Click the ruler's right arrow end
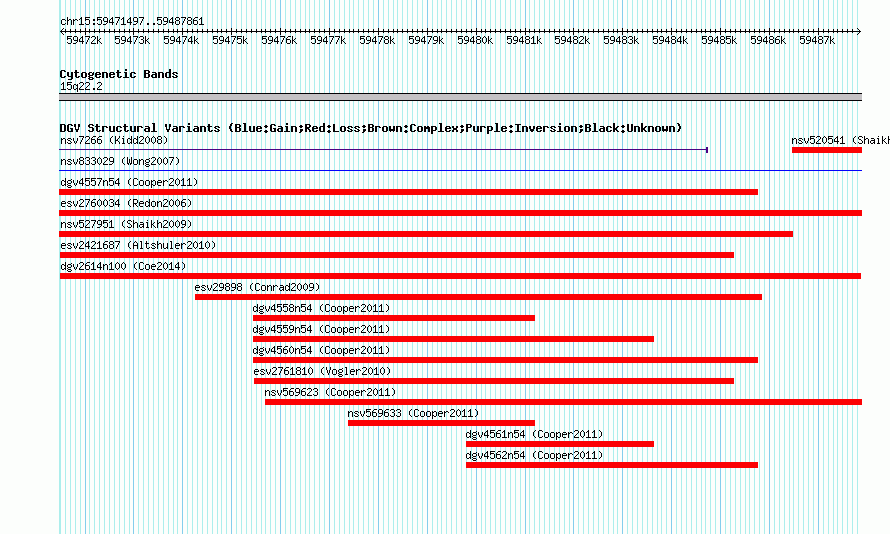 point(859,32)
